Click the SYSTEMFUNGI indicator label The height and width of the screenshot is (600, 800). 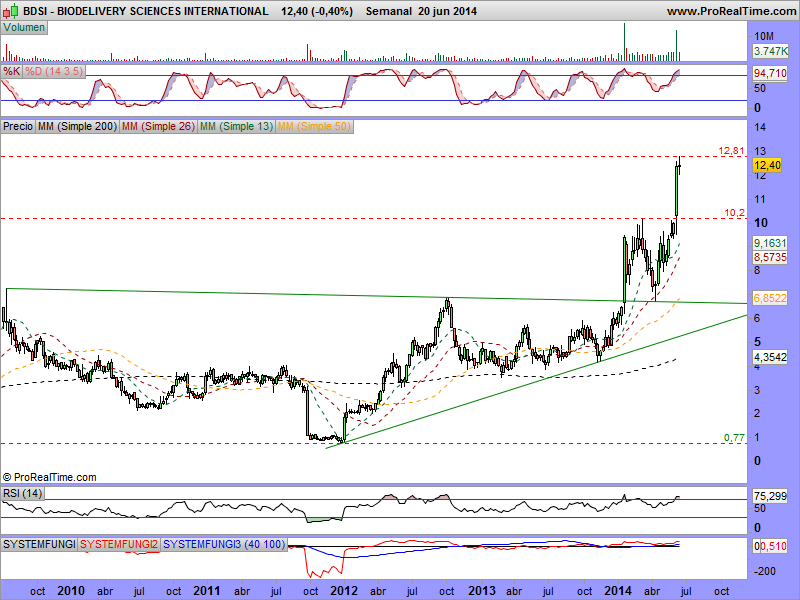[x=39, y=544]
